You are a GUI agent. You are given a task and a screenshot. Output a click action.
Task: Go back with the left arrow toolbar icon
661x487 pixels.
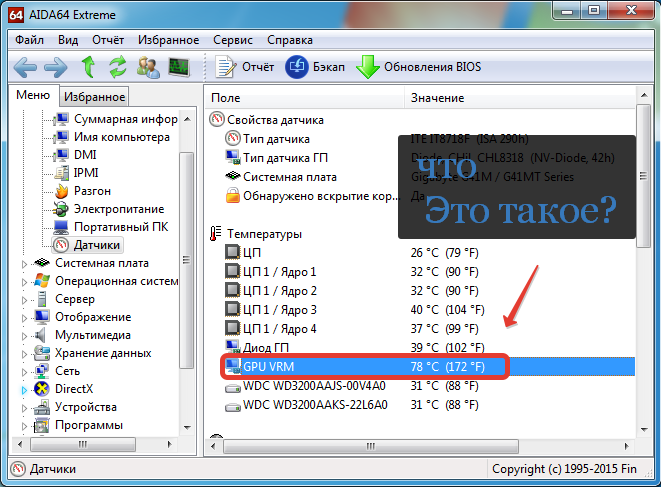click(x=25, y=67)
